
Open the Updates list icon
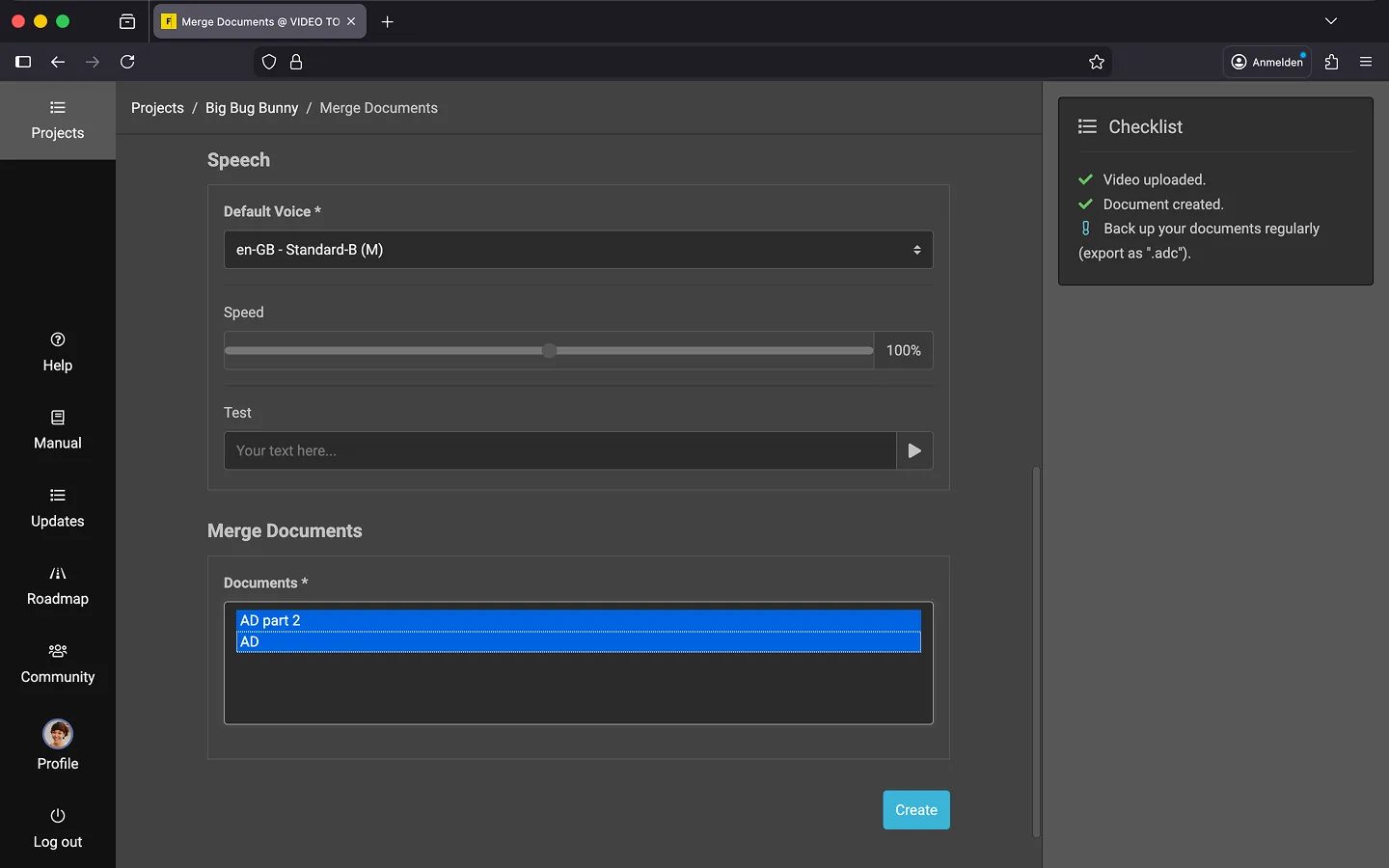pos(58,496)
